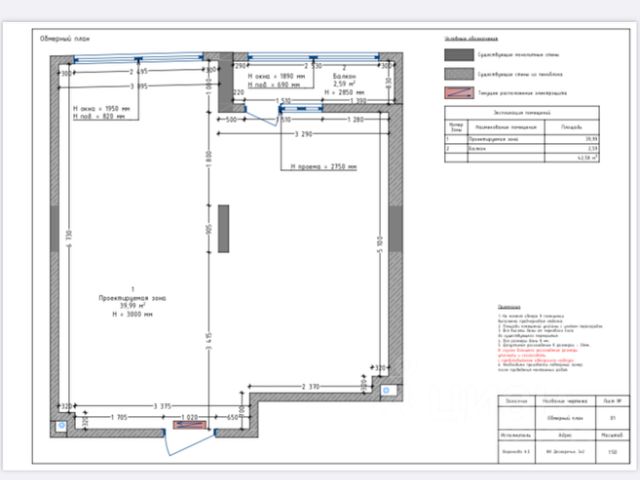This screenshot has height=480, width=640.
Task: Select the '1 390' balcony dimension
Action: (358, 100)
